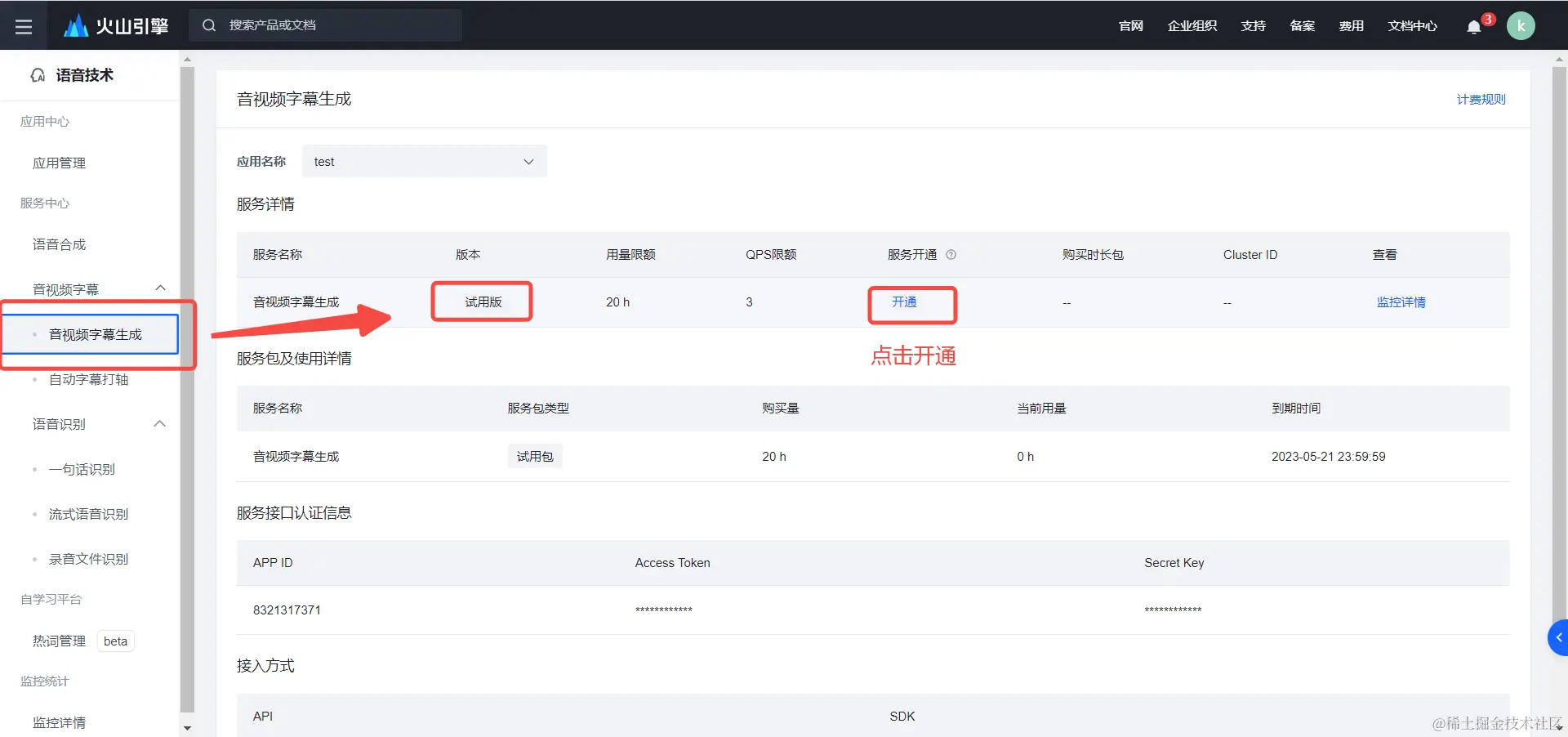Click the 试用包 package tag

tap(535, 457)
